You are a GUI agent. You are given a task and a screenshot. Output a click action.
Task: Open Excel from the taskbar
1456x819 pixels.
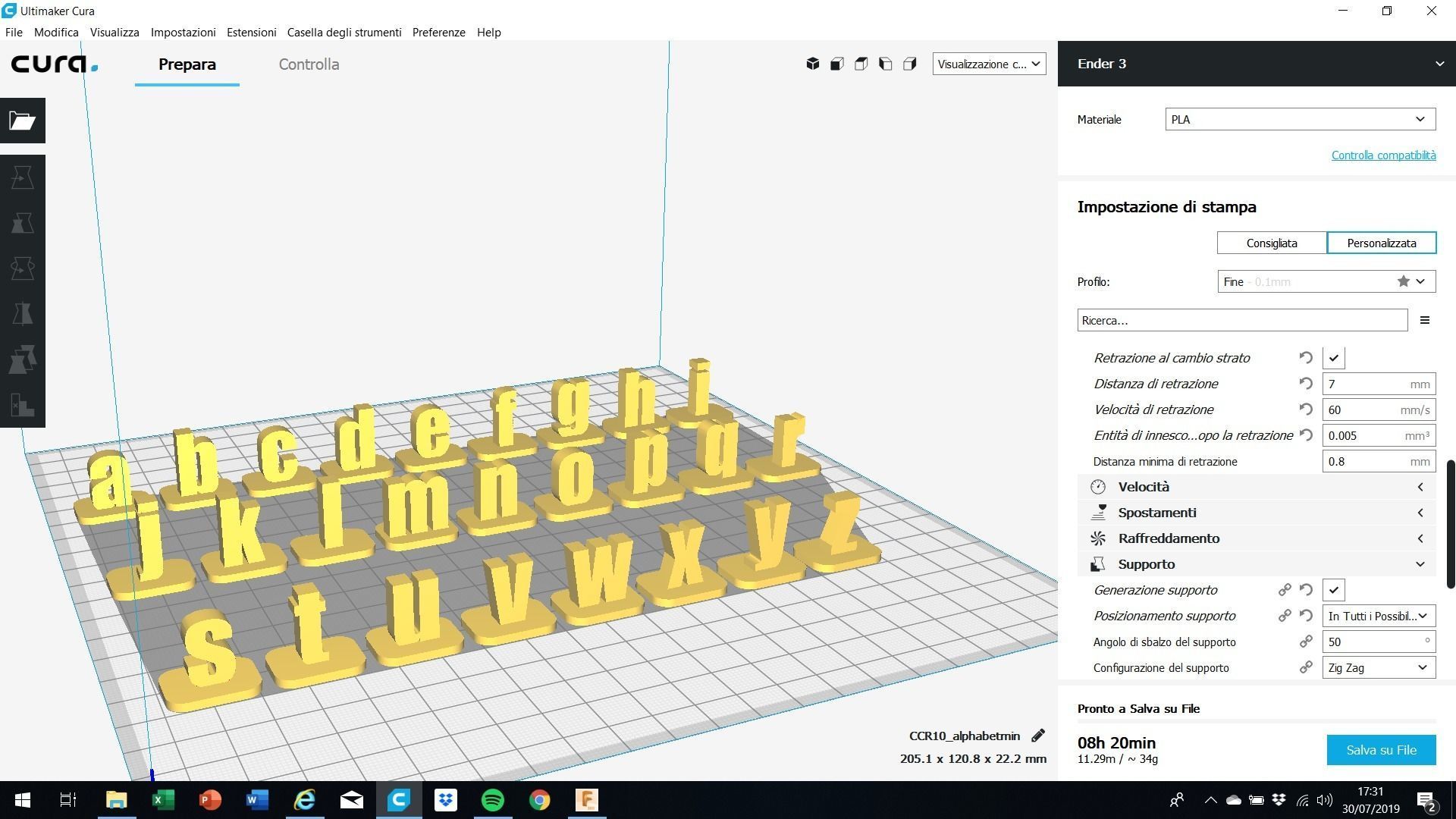tap(163, 800)
